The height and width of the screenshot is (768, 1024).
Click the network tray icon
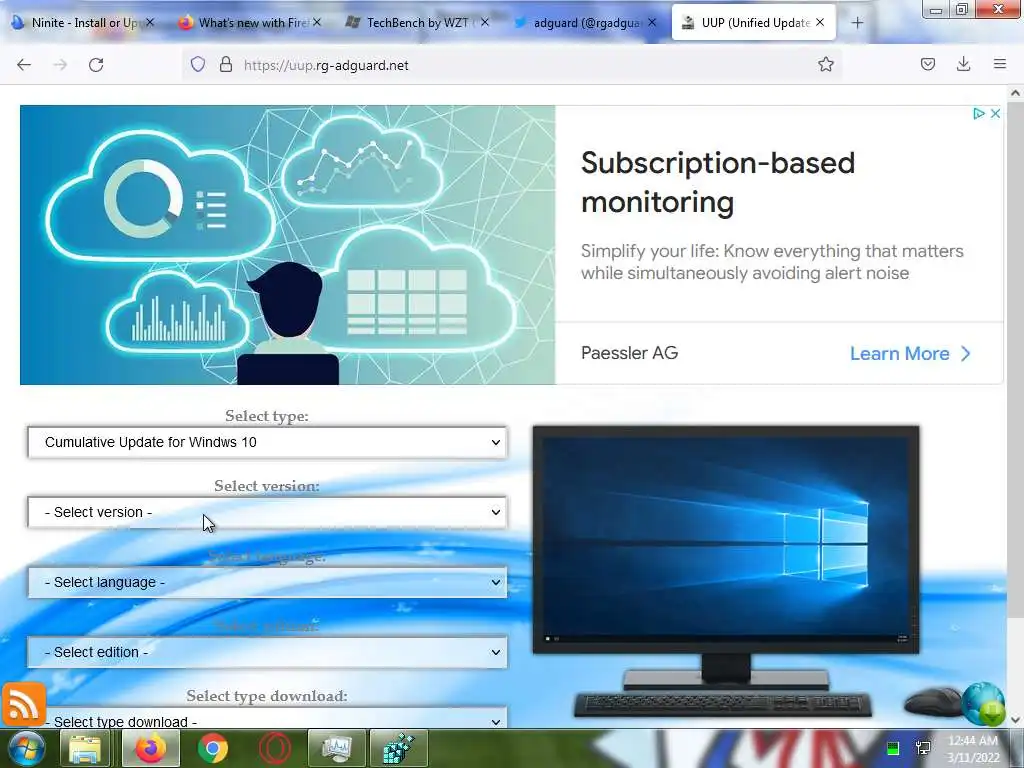coord(923,748)
